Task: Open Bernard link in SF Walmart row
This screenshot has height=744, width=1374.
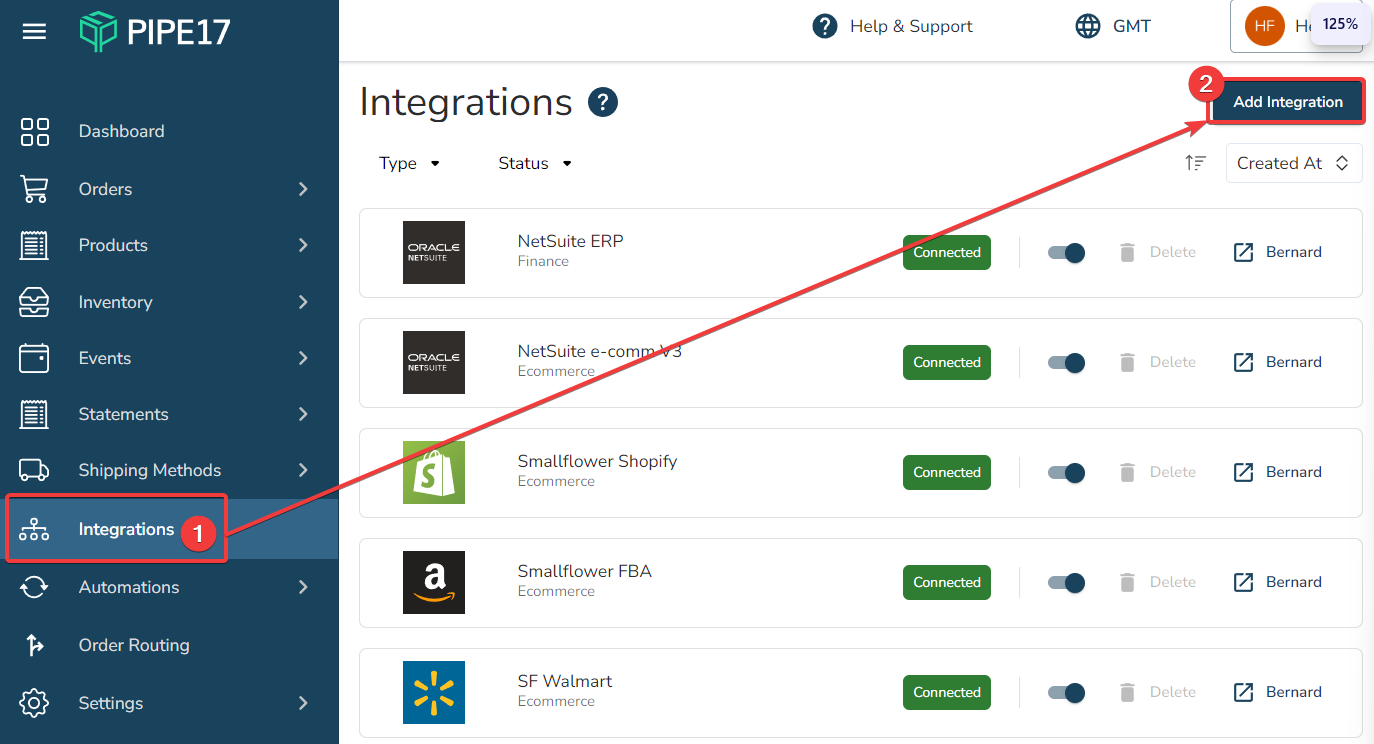Action: (1294, 692)
